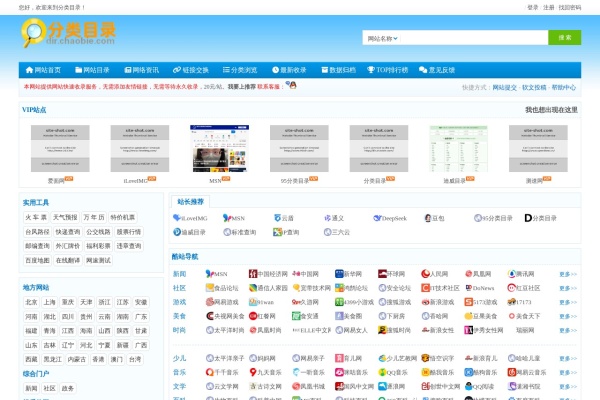Click the QQ音乐 icon
600x400 pixels.
(x=382, y=372)
